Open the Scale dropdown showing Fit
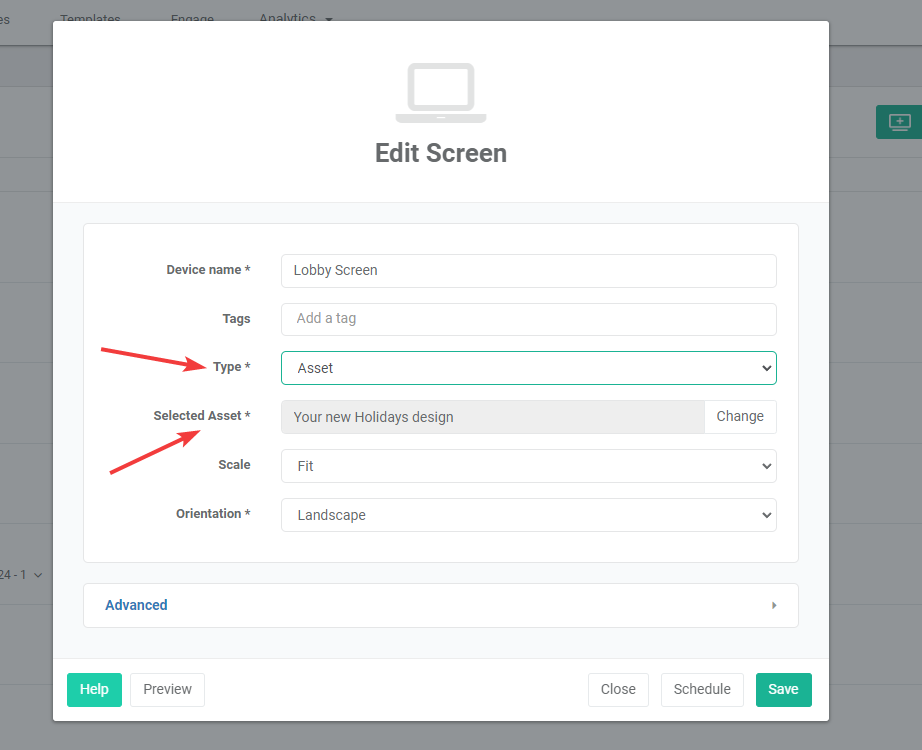This screenshot has width=922, height=750. (528, 466)
